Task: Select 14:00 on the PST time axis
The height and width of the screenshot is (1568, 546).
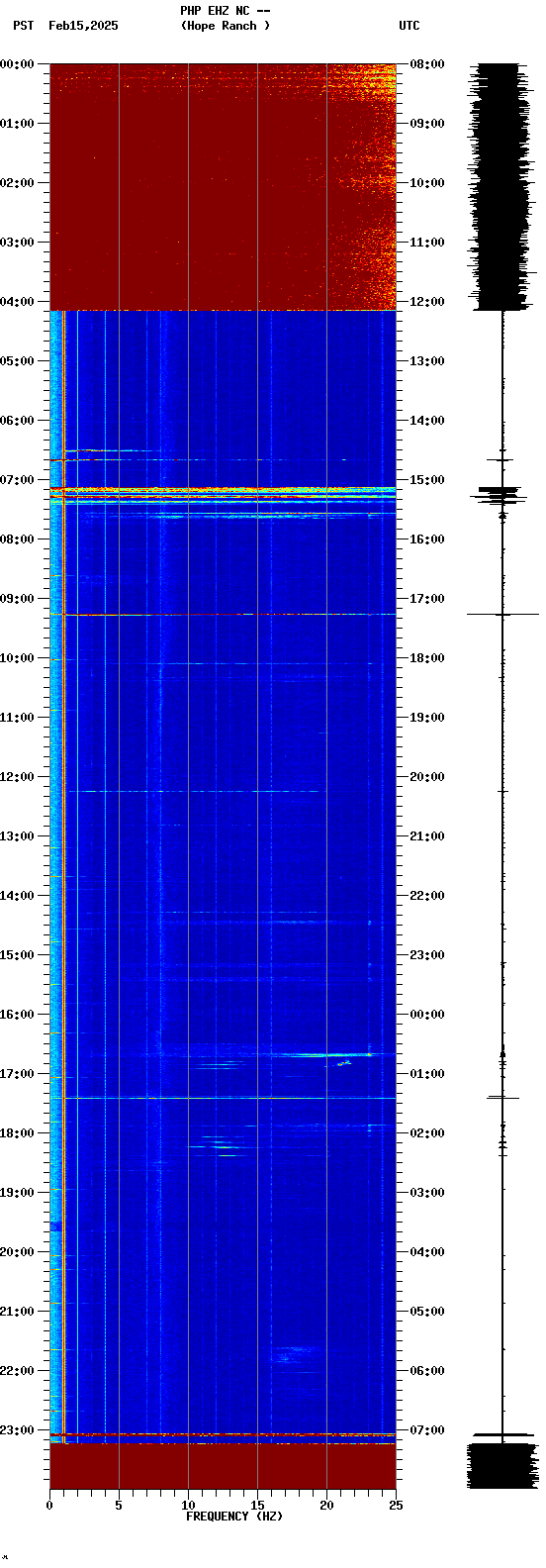Action: tap(17, 895)
